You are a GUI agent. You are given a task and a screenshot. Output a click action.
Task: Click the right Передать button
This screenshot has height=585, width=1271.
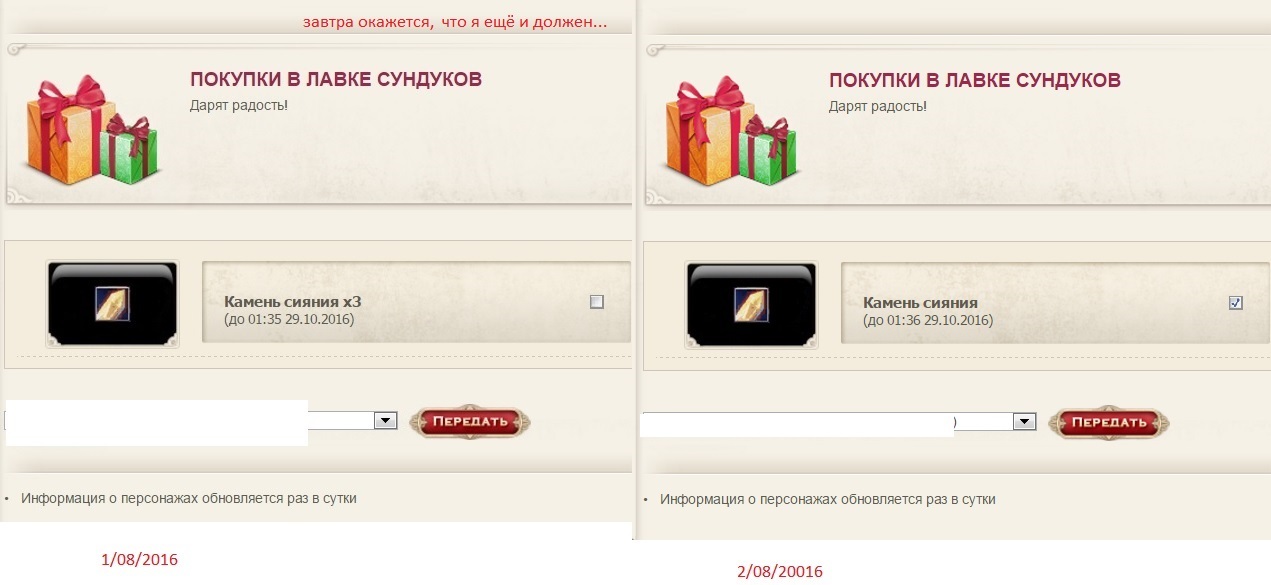(x=1109, y=422)
